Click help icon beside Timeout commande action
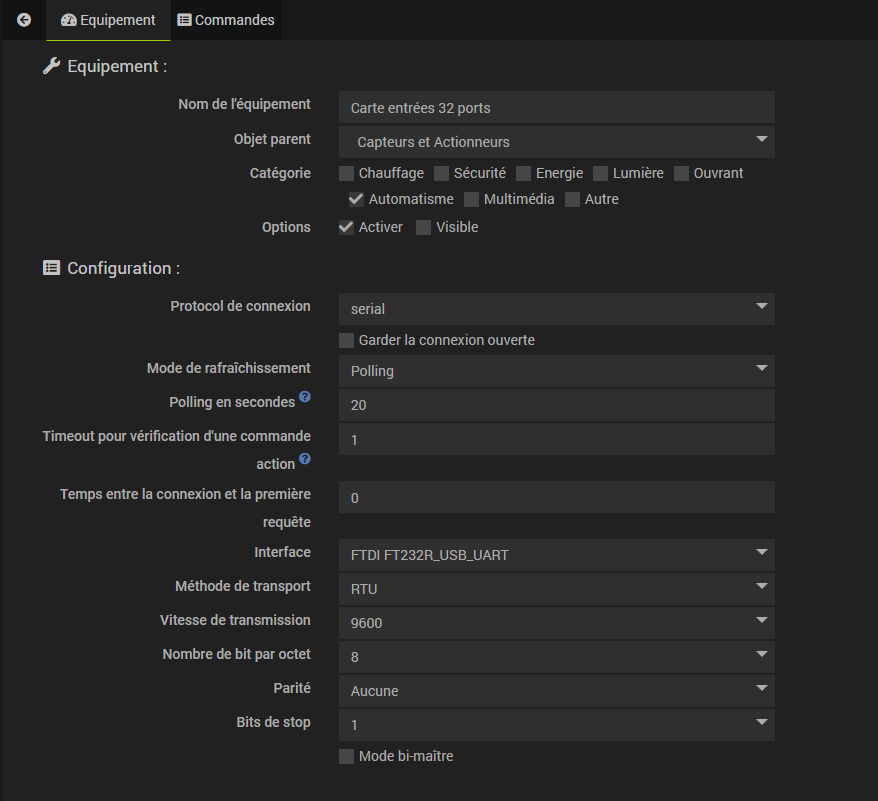Image resolution: width=878 pixels, height=801 pixels. point(305,459)
